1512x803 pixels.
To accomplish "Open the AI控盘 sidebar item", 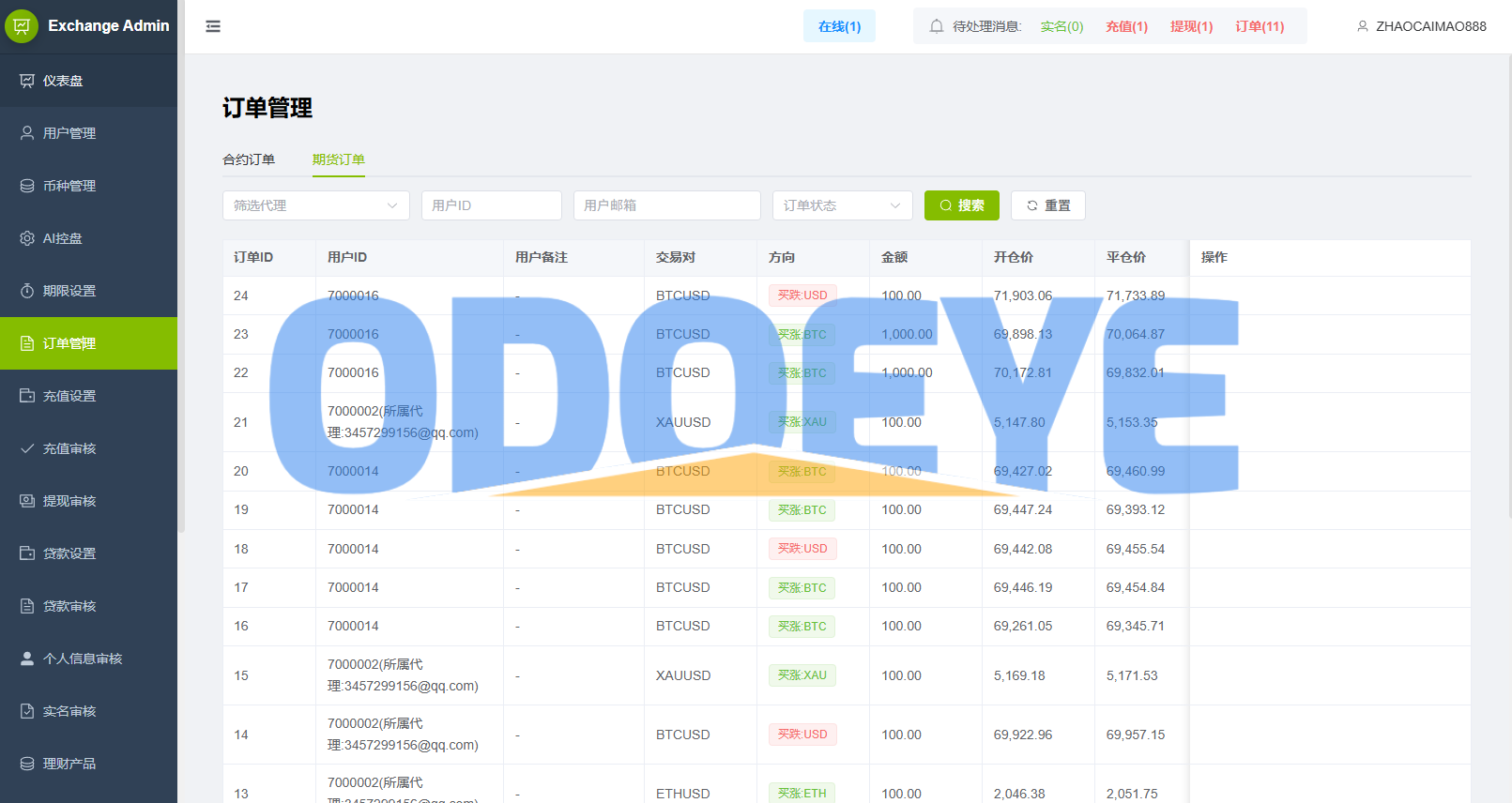I will pyautogui.click(x=63, y=238).
